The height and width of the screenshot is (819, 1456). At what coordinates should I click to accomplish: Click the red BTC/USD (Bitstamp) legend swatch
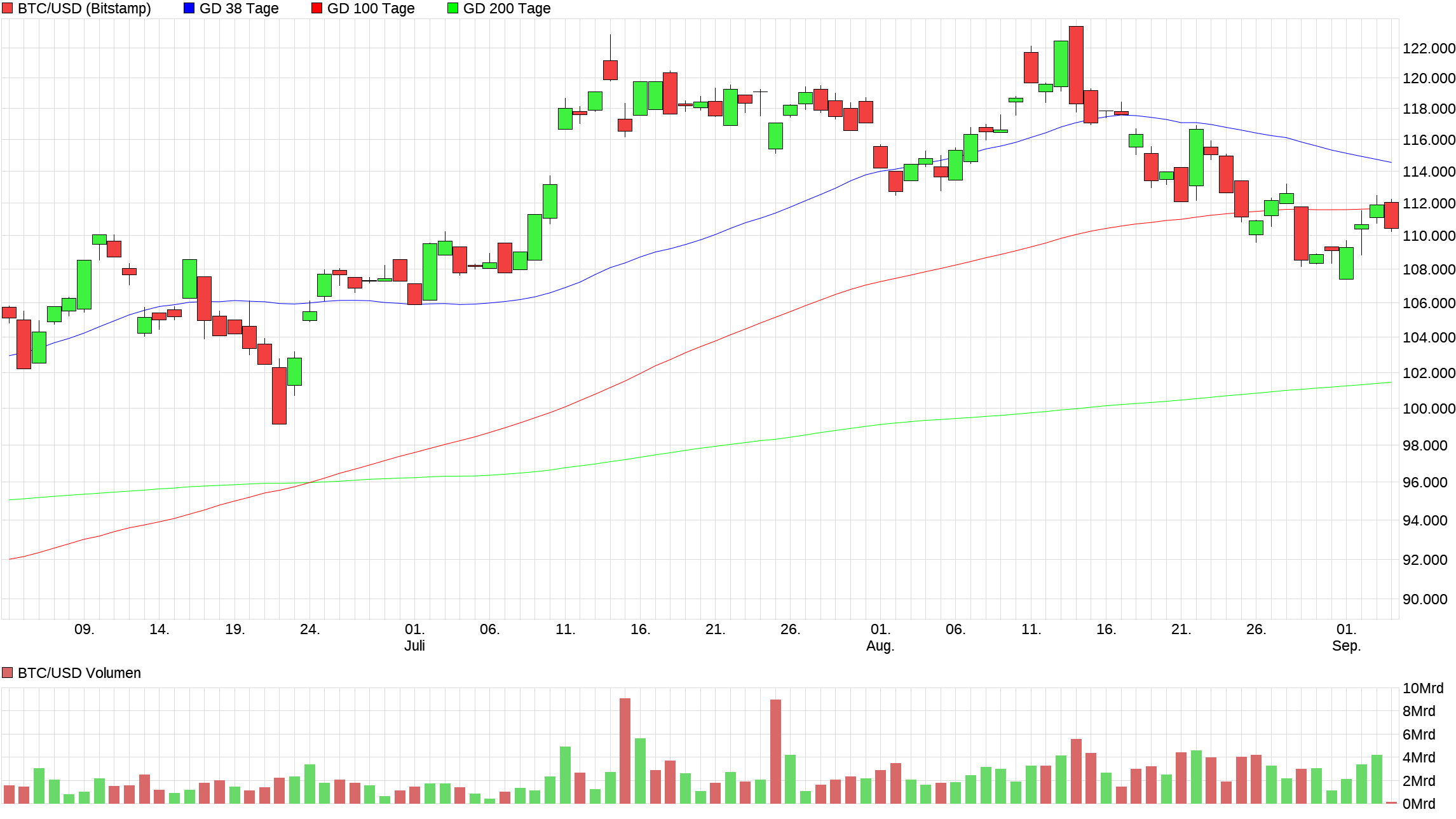[x=8, y=8]
